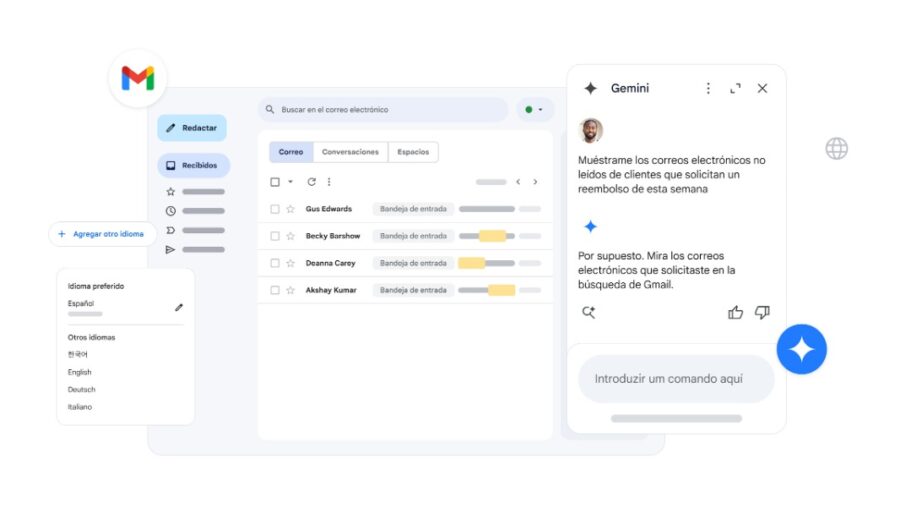Image resolution: width=900 pixels, height=507 pixels.
Task: Open the Becky Barshow email
Action: [x=405, y=236]
